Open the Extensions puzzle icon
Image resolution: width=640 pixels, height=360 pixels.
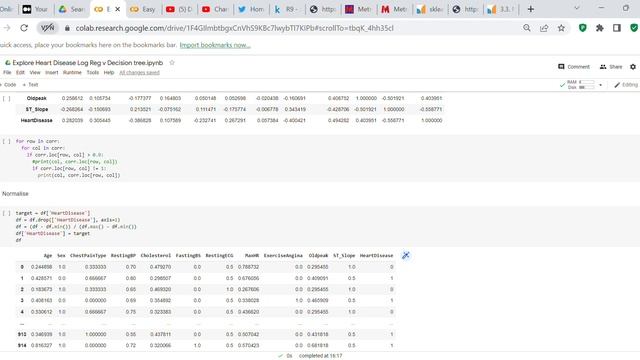click(600, 28)
